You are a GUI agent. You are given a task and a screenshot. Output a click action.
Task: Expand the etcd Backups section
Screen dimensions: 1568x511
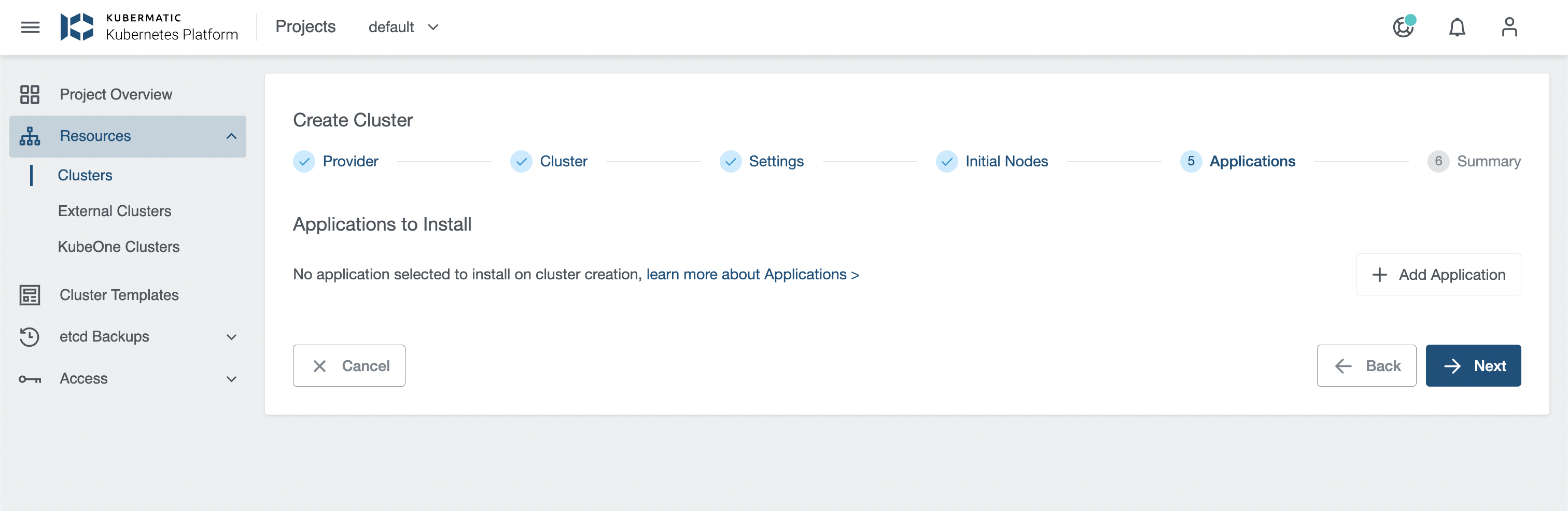[x=231, y=336]
